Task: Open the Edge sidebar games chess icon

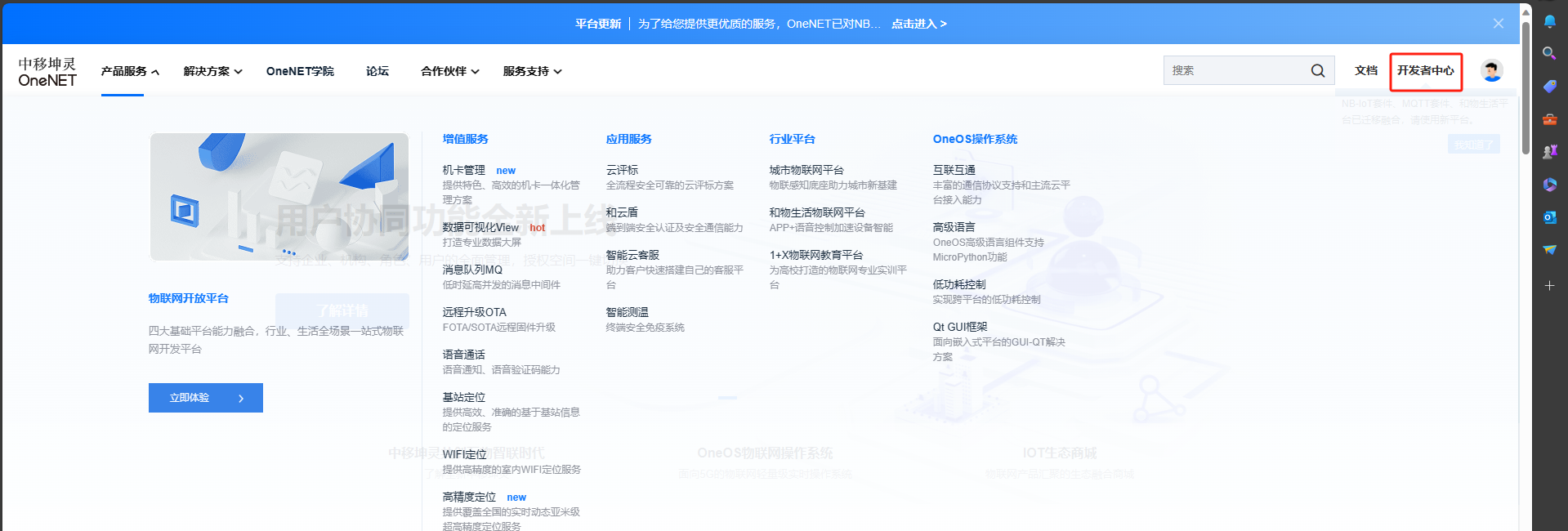Action: tap(1549, 152)
